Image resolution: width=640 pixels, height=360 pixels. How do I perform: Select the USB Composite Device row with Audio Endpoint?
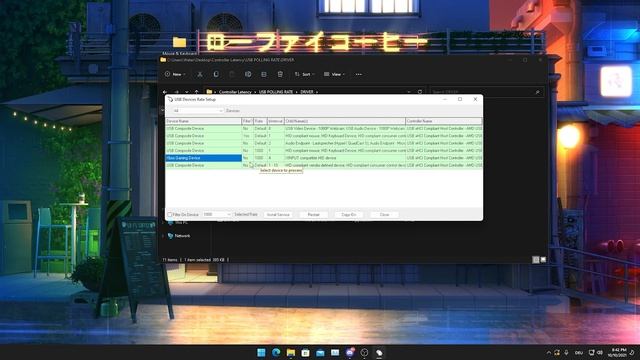[x=324, y=143]
